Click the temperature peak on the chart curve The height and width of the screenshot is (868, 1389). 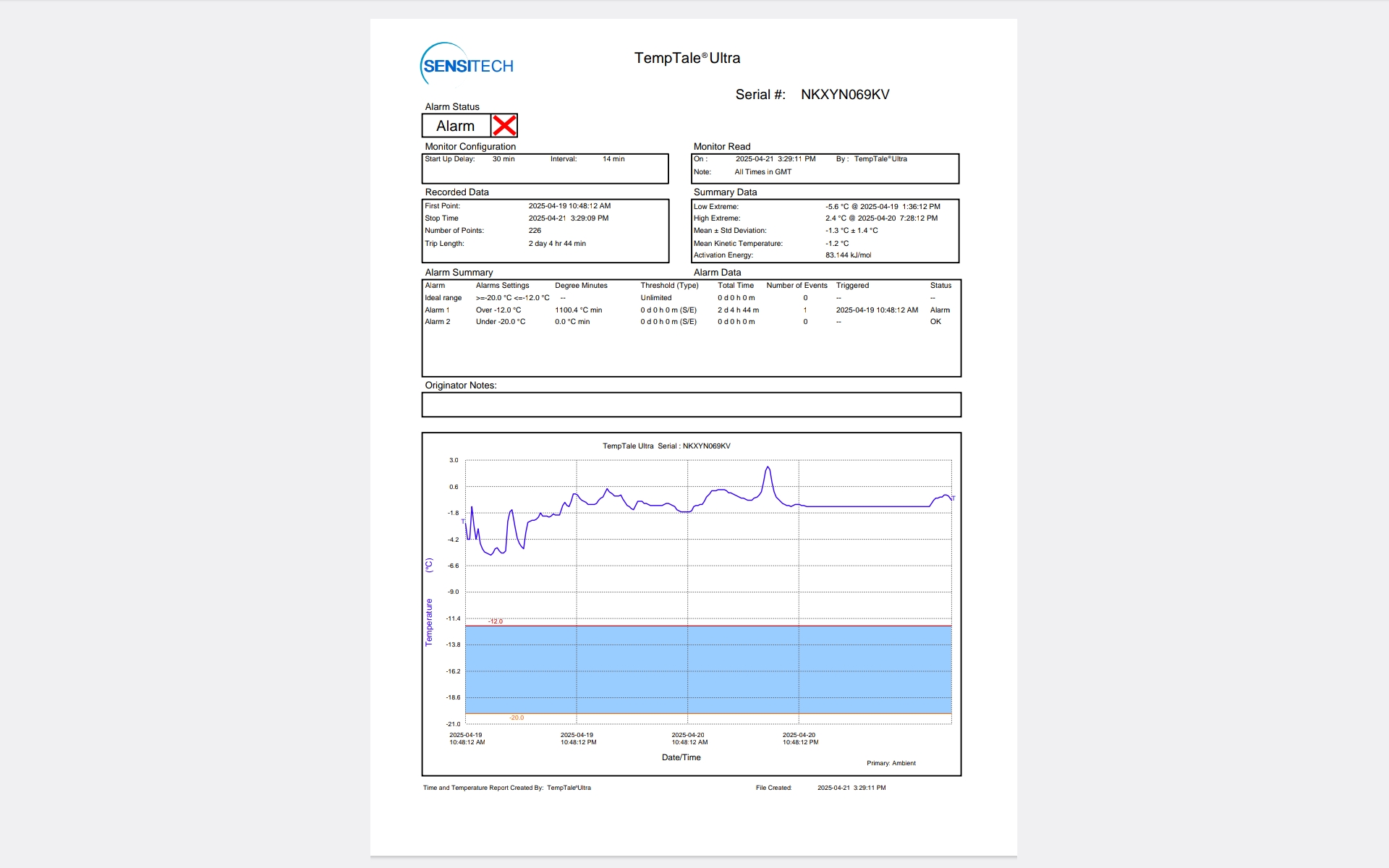click(768, 468)
